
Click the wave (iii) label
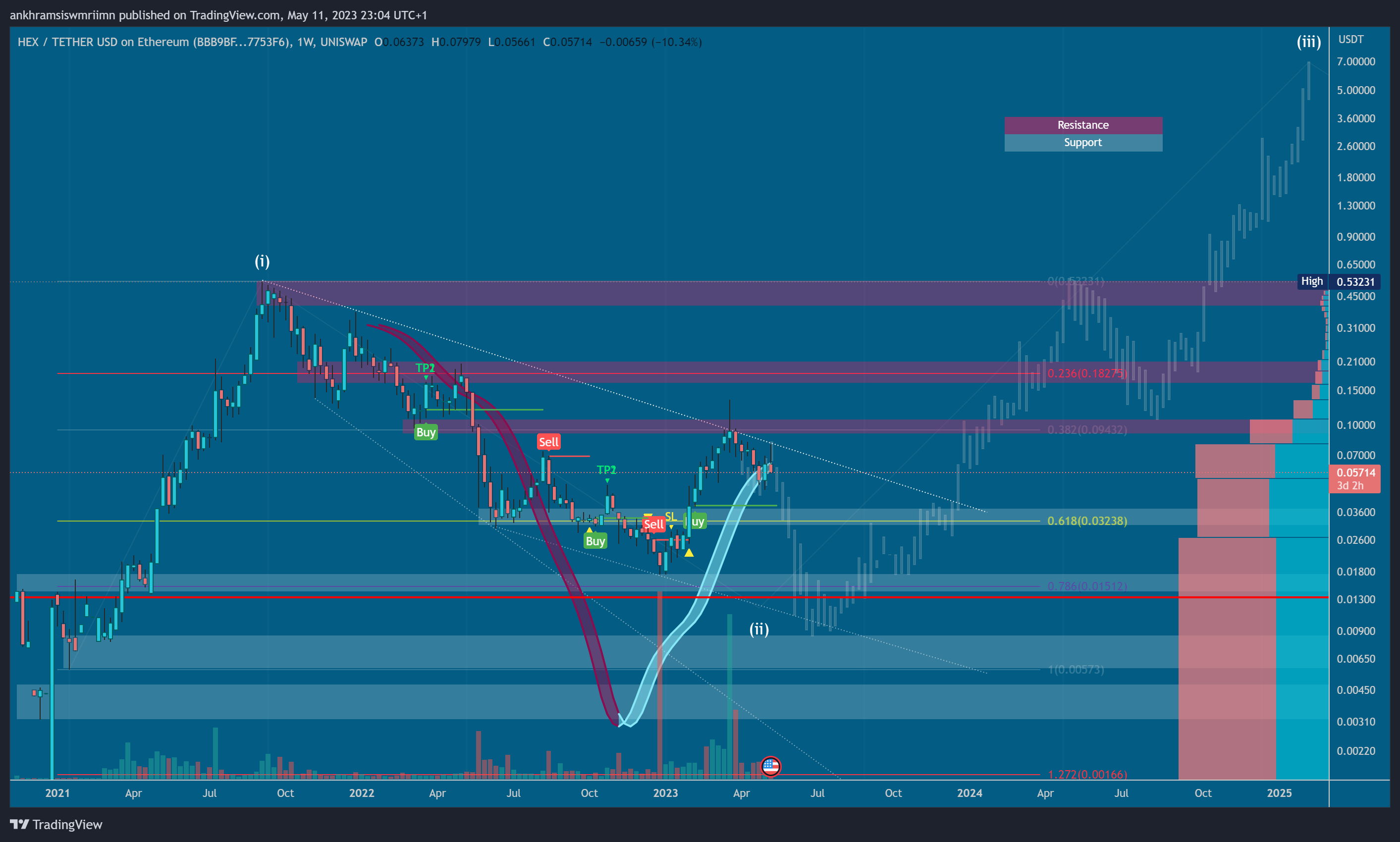(x=1309, y=42)
